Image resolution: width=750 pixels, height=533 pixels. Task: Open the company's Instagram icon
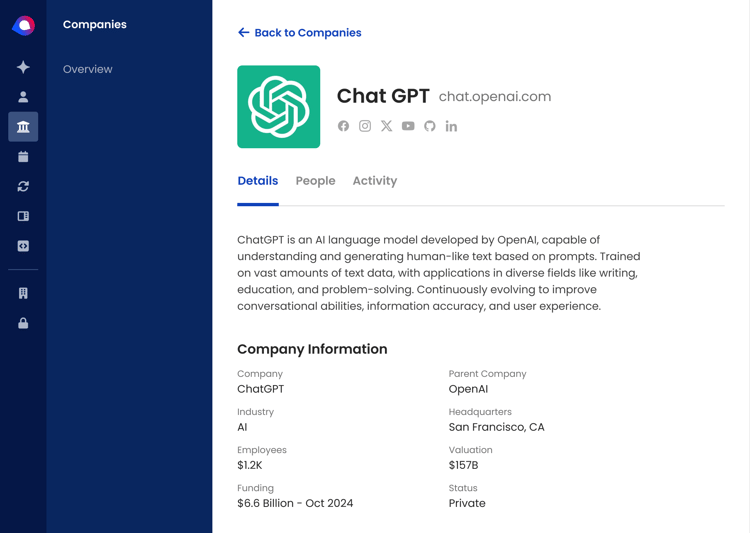tap(365, 126)
